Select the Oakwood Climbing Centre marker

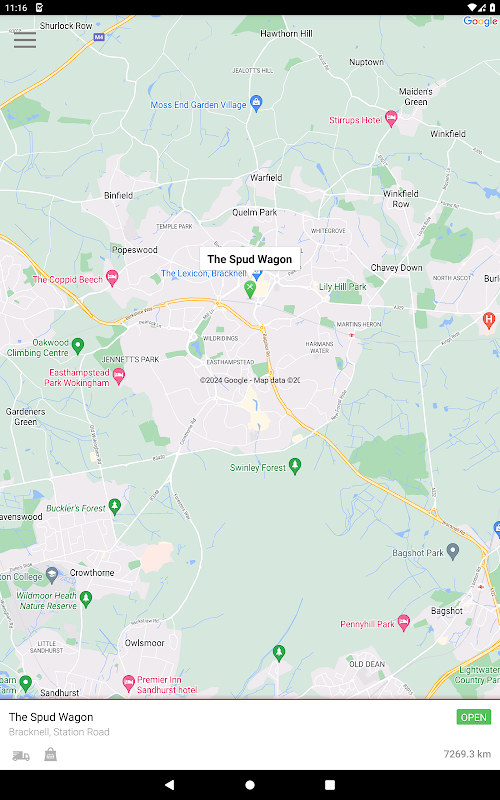pos(78,346)
